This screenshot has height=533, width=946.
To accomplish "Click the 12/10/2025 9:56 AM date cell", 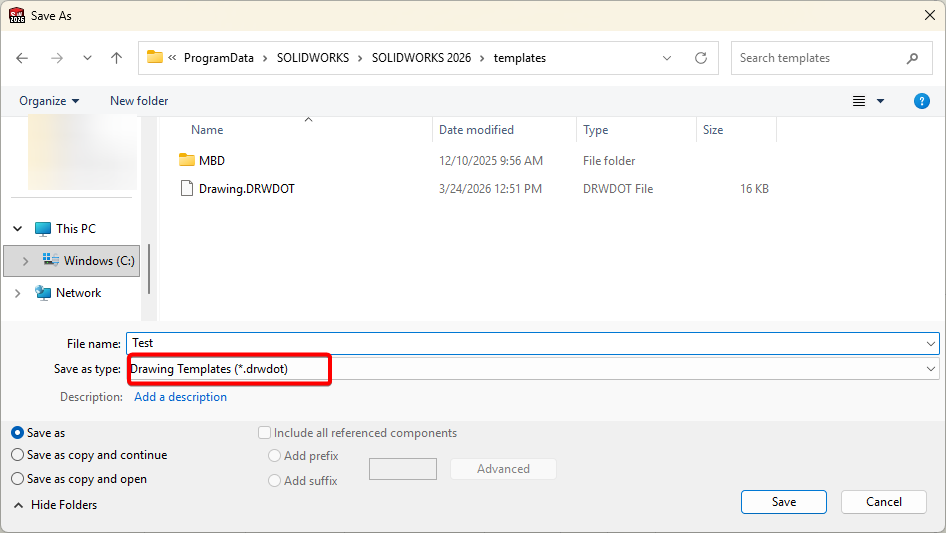I will [490, 161].
